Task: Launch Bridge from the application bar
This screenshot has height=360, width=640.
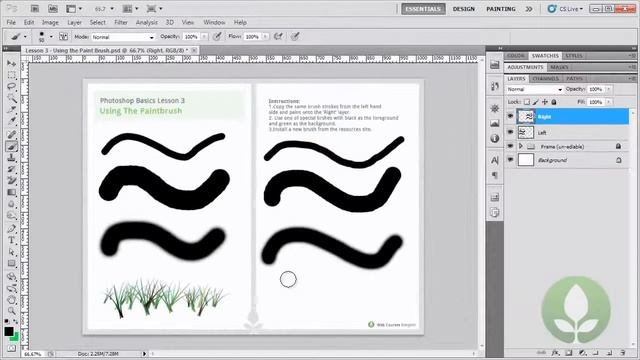Action: point(35,9)
